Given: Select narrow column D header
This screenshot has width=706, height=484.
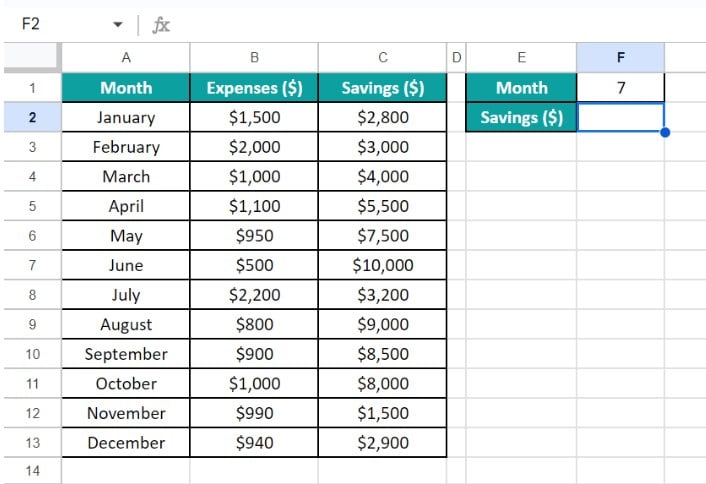Looking at the screenshot, I should pos(457,58).
